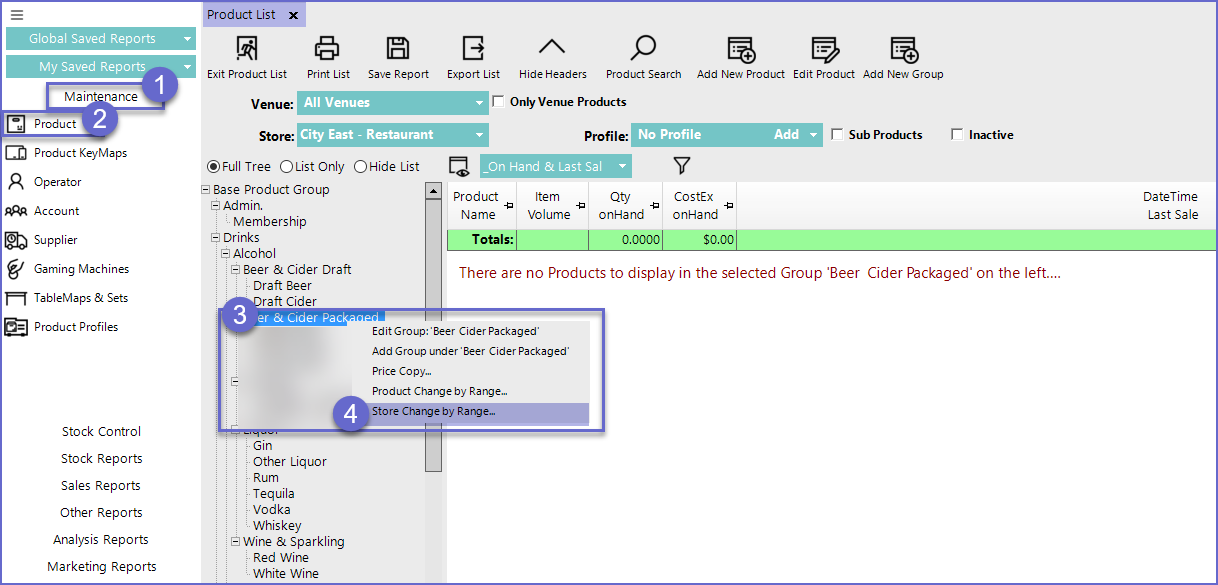Screen dimensions: 1218x585
Task: Click the Exit Product List icon
Action: pos(246,48)
